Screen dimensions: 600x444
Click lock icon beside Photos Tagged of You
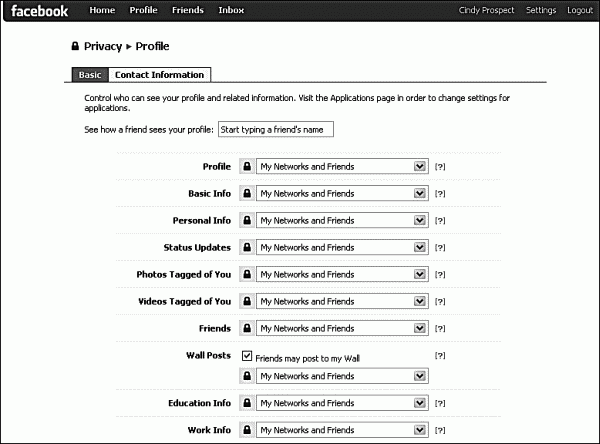pyautogui.click(x=246, y=274)
